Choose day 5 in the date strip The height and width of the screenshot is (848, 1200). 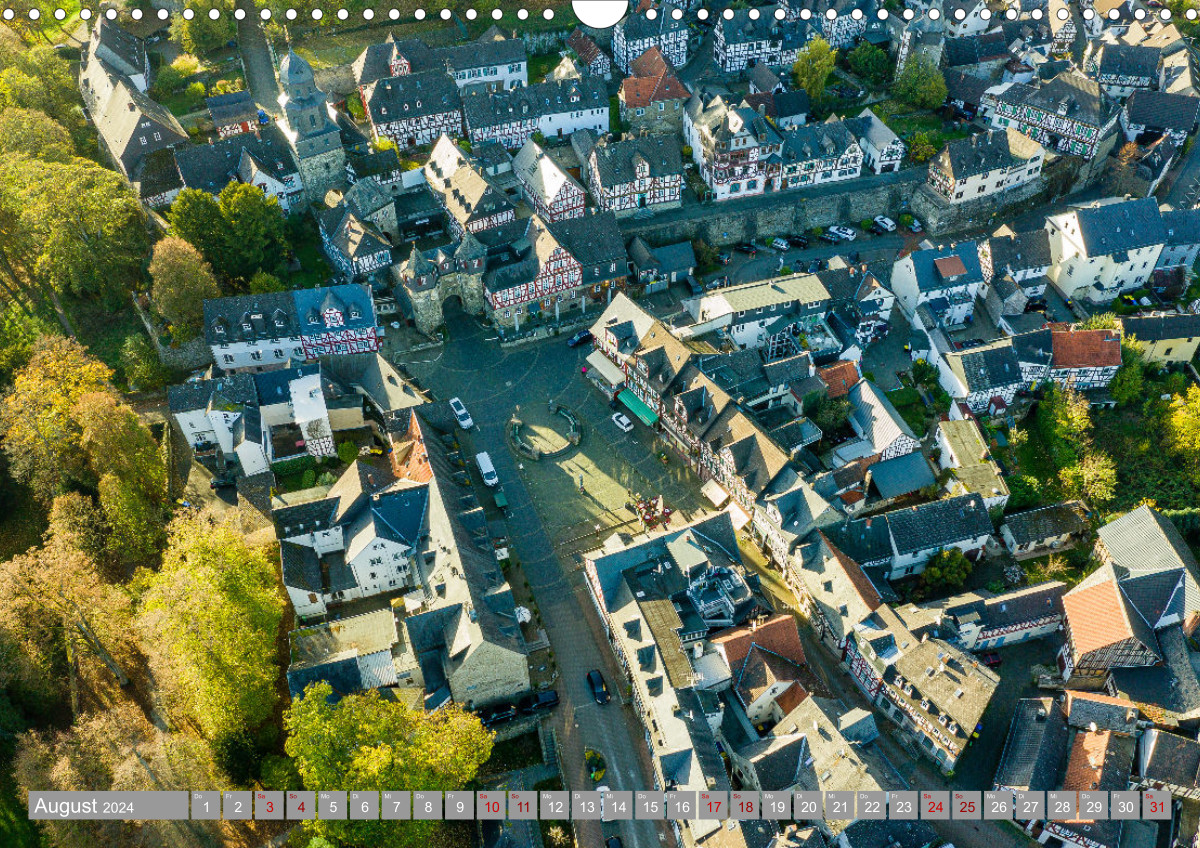click(332, 806)
